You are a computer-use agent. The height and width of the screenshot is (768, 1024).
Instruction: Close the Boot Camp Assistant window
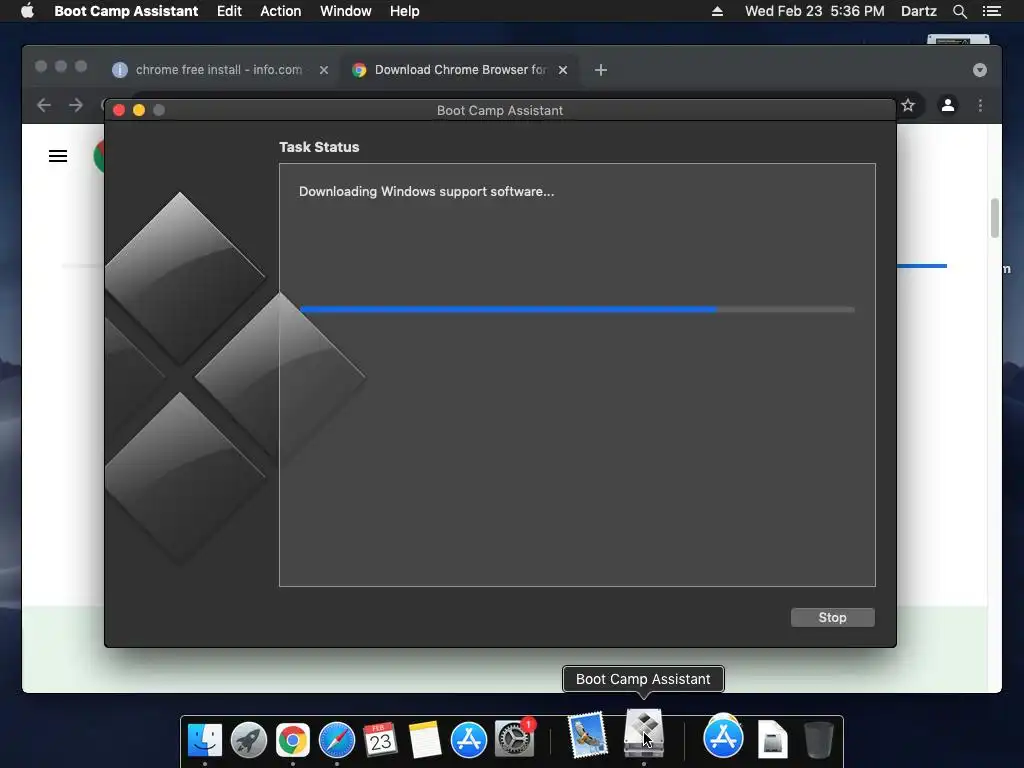(119, 110)
